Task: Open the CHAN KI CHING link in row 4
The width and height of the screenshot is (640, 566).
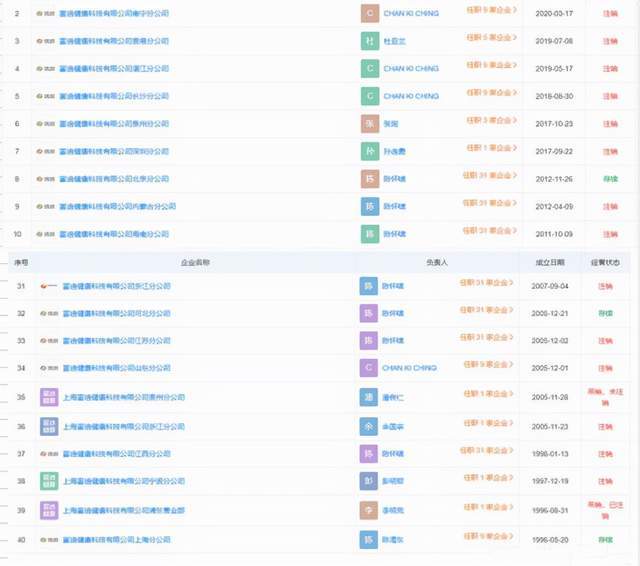Action: 412,69
